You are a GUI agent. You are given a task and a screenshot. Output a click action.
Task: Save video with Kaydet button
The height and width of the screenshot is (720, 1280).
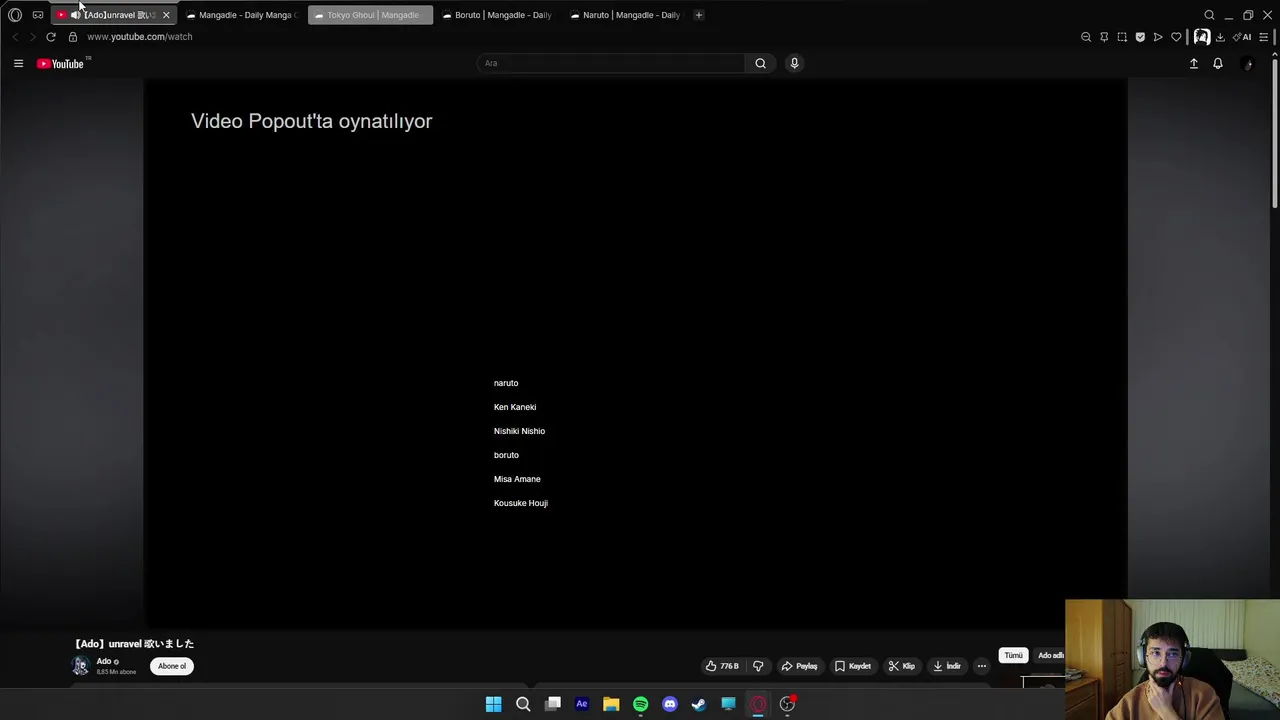click(853, 666)
